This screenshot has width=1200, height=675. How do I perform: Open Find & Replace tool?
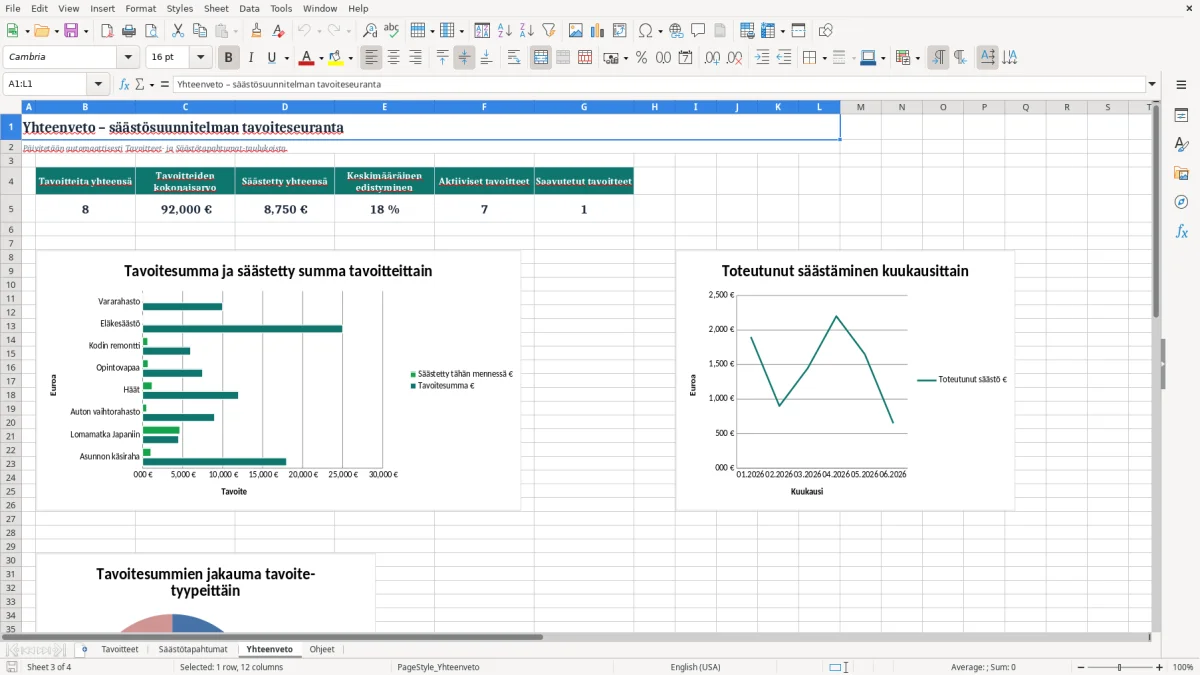coord(370,31)
